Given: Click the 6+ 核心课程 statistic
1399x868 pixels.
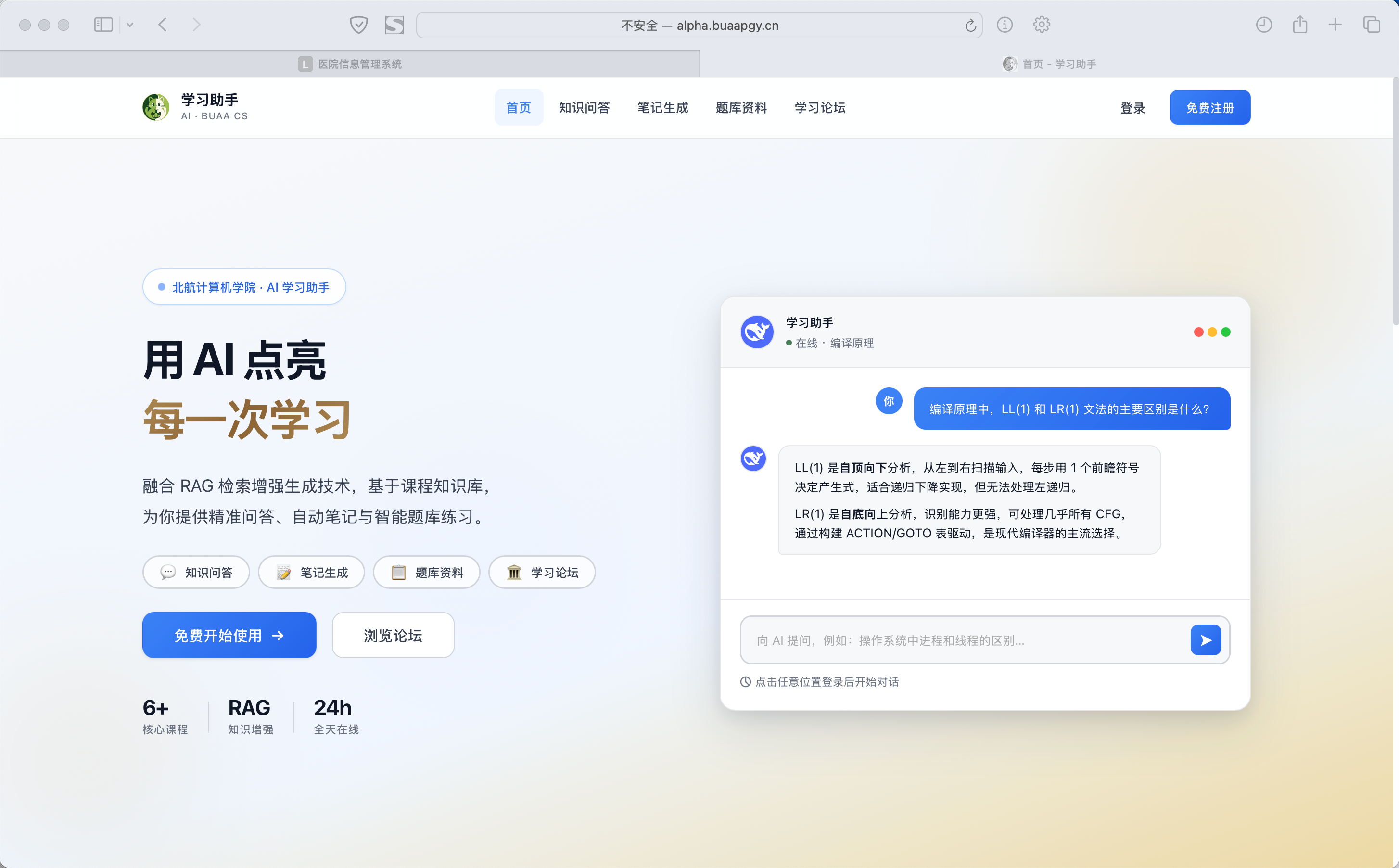Looking at the screenshot, I should coord(165,716).
